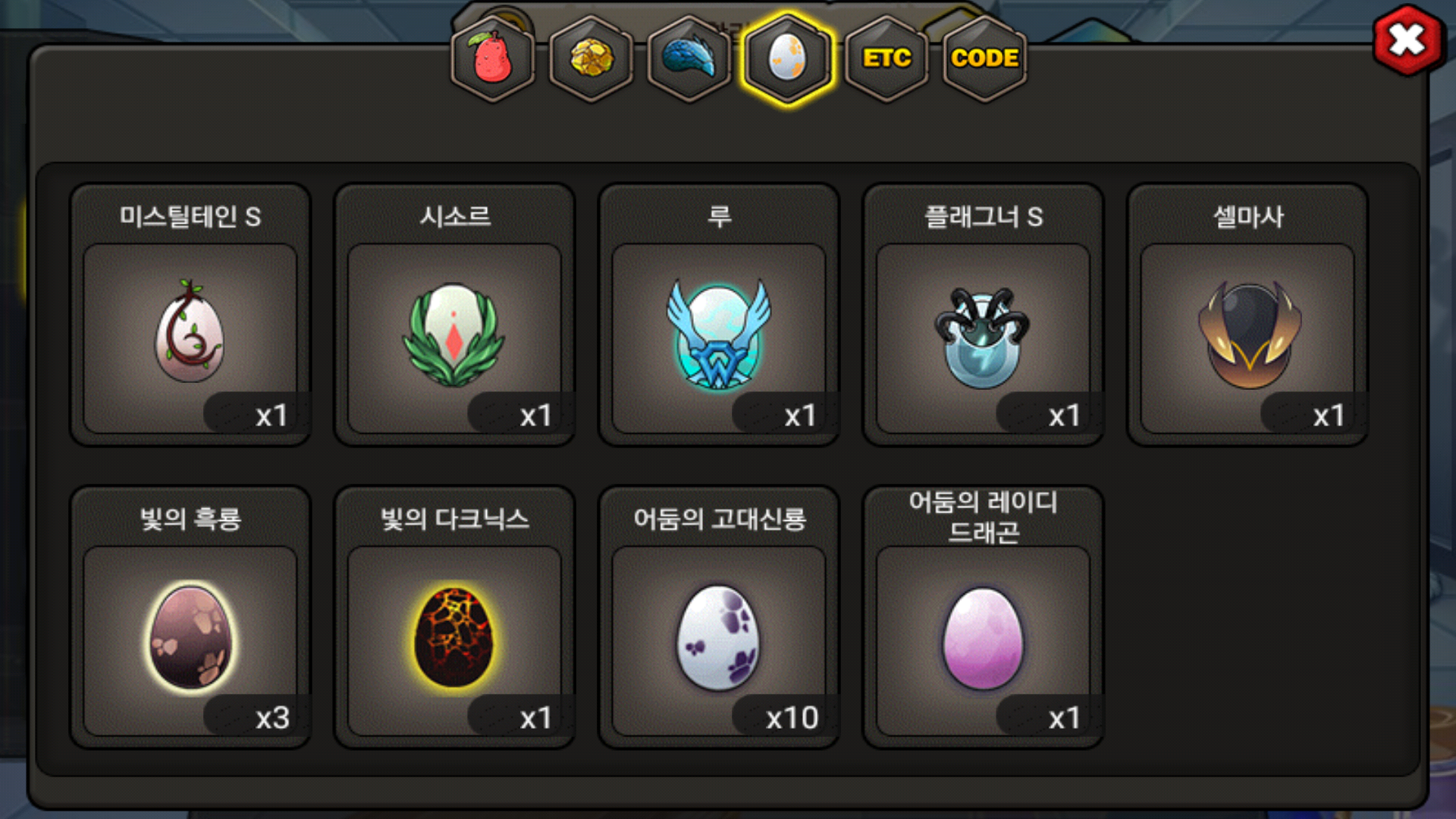Click the 시소르 item title text
The height and width of the screenshot is (819, 1456).
coord(455,217)
